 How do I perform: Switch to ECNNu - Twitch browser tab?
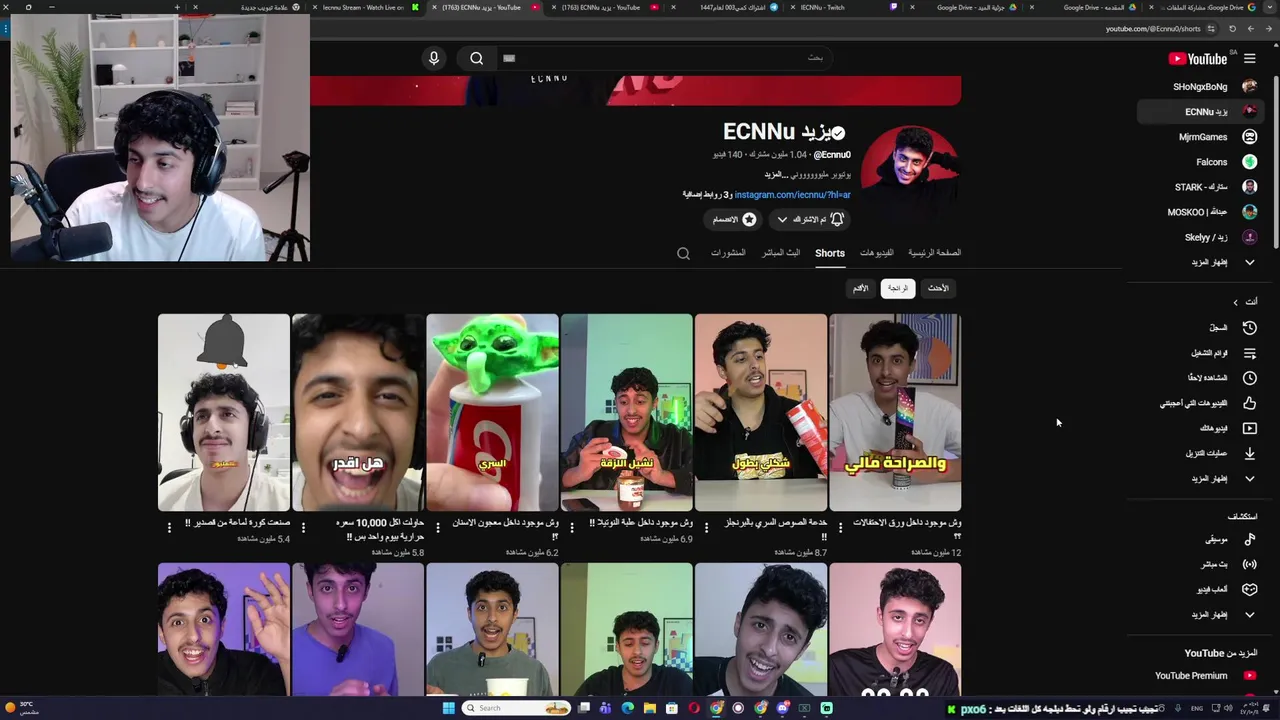(840, 7)
